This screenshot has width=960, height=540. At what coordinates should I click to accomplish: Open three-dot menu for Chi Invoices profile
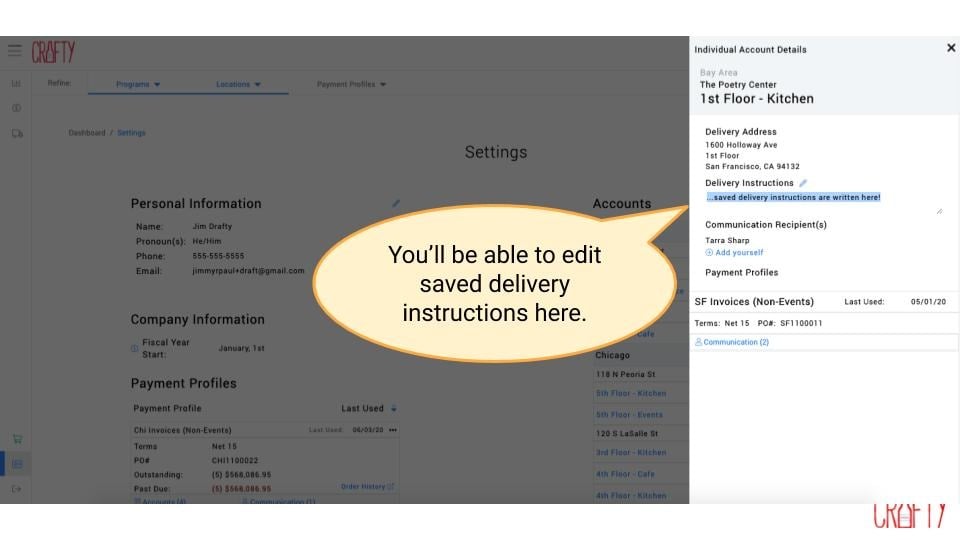(393, 430)
